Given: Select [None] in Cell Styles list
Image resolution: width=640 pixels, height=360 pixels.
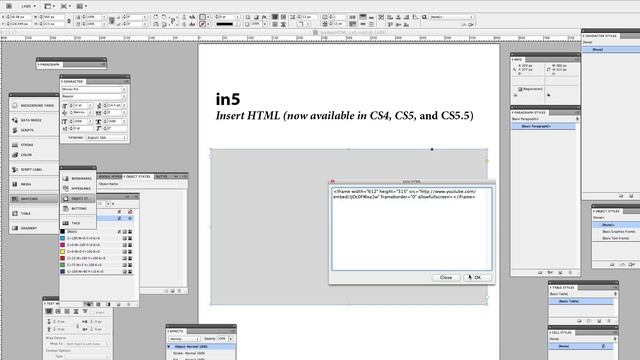Looking at the screenshot, I should click(x=580, y=346).
